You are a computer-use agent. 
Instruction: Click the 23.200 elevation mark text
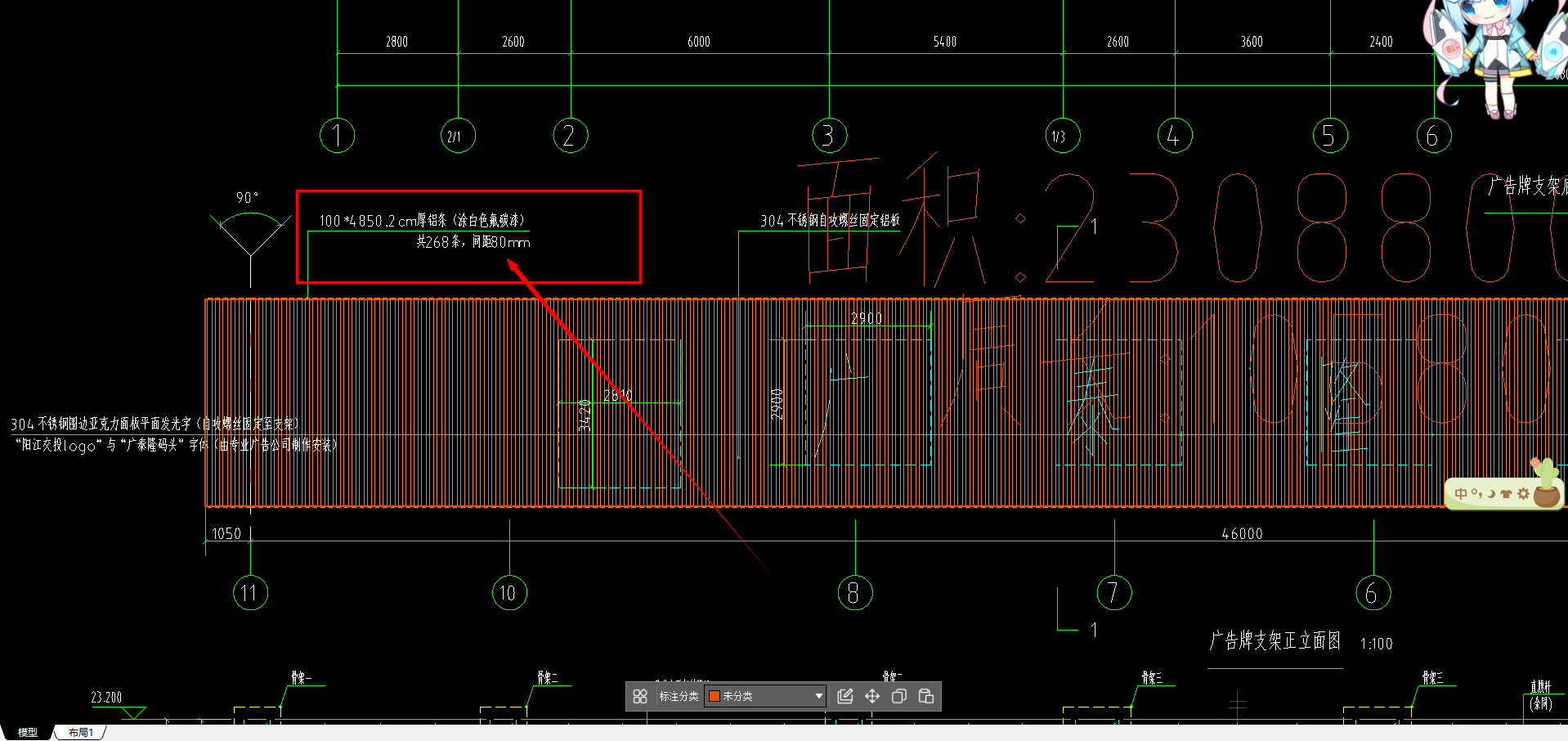[x=106, y=698]
